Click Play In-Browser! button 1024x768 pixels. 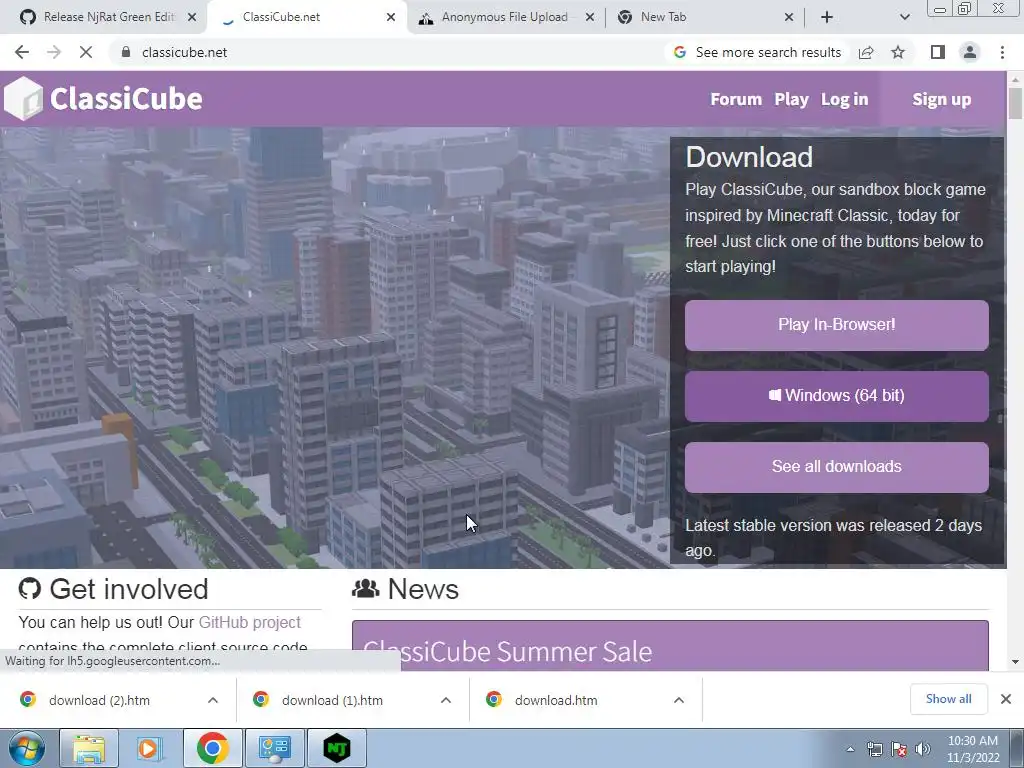pos(837,325)
